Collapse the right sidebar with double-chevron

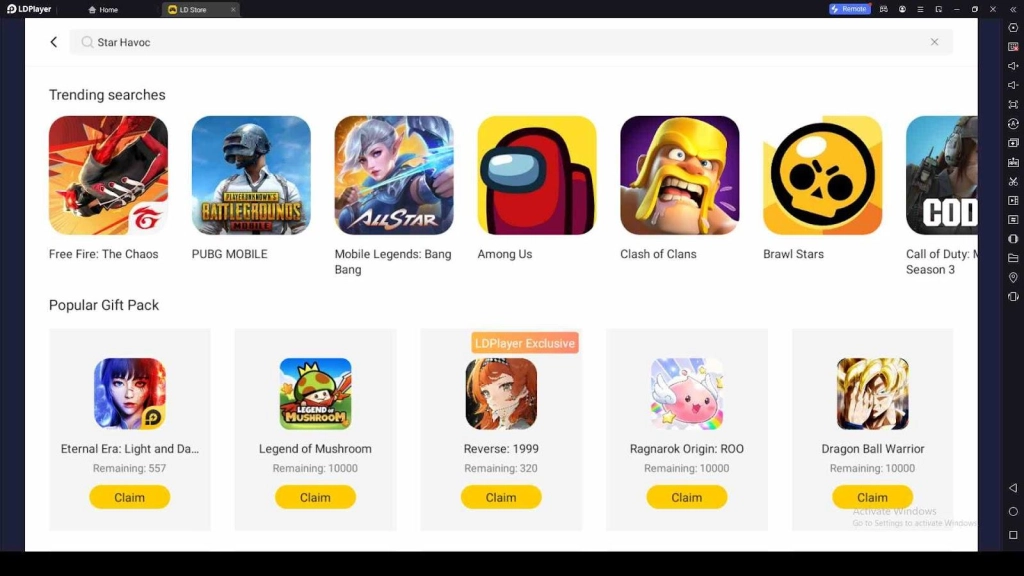1013,9
